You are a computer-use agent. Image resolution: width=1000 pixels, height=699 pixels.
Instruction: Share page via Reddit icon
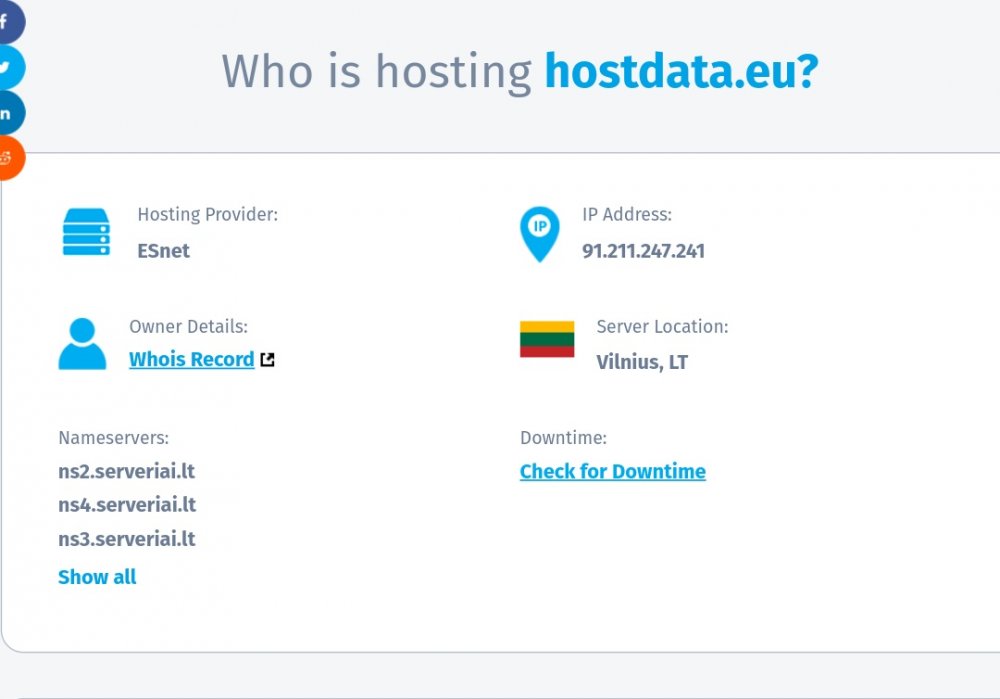point(8,159)
